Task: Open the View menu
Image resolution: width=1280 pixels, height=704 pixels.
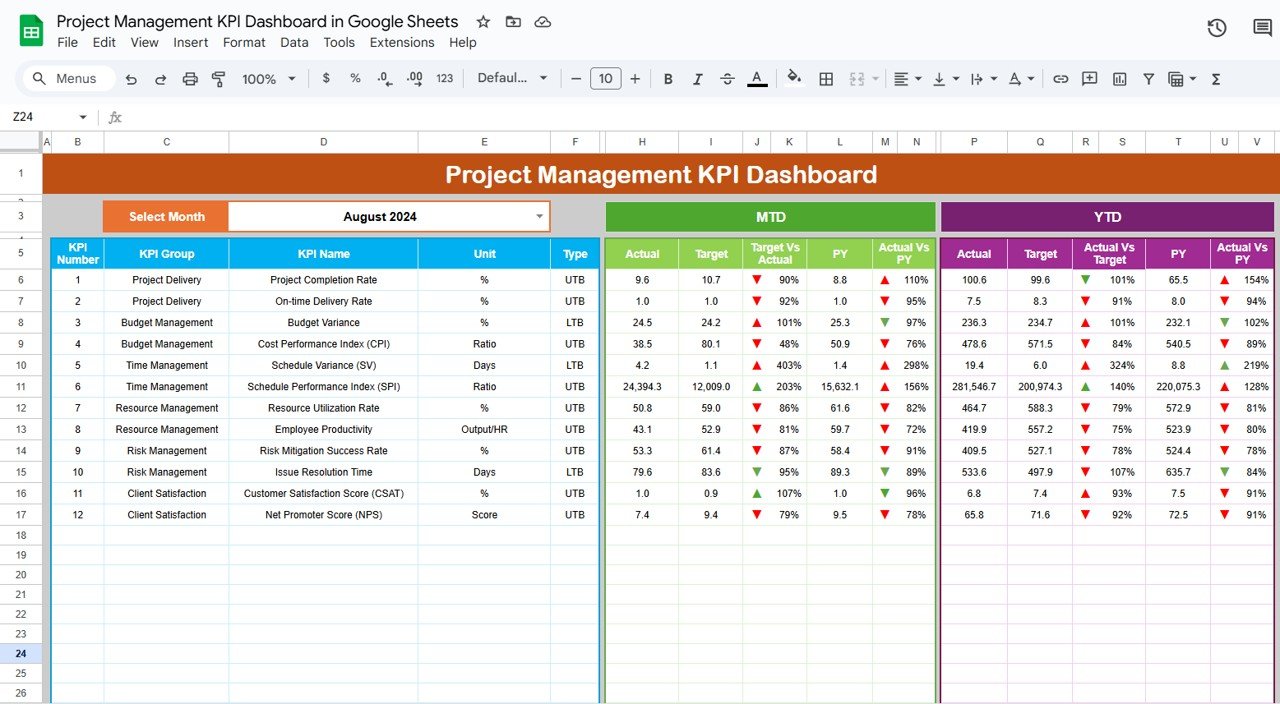Action: pyautogui.click(x=144, y=43)
